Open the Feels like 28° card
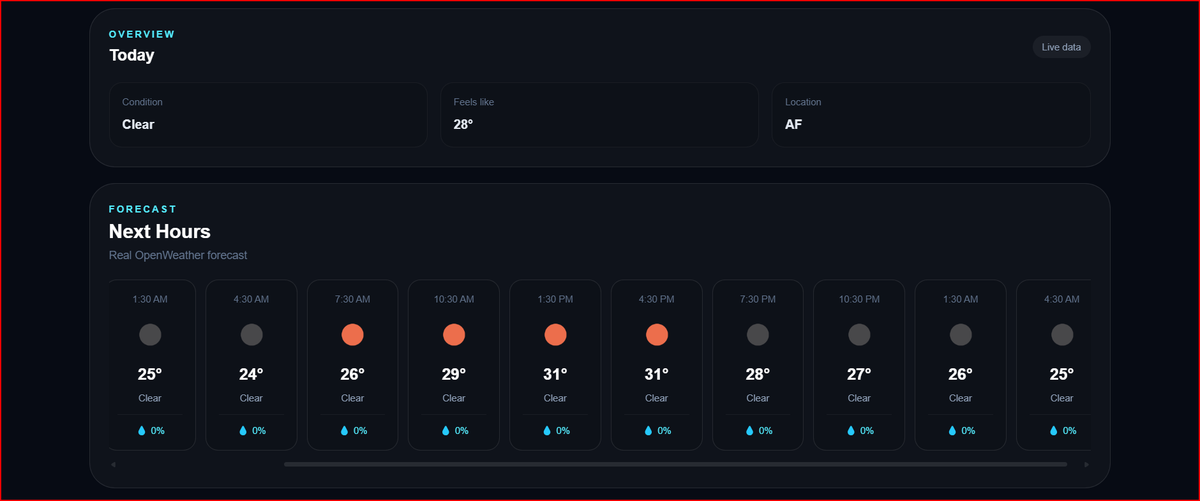This screenshot has width=1200, height=501. click(x=599, y=115)
